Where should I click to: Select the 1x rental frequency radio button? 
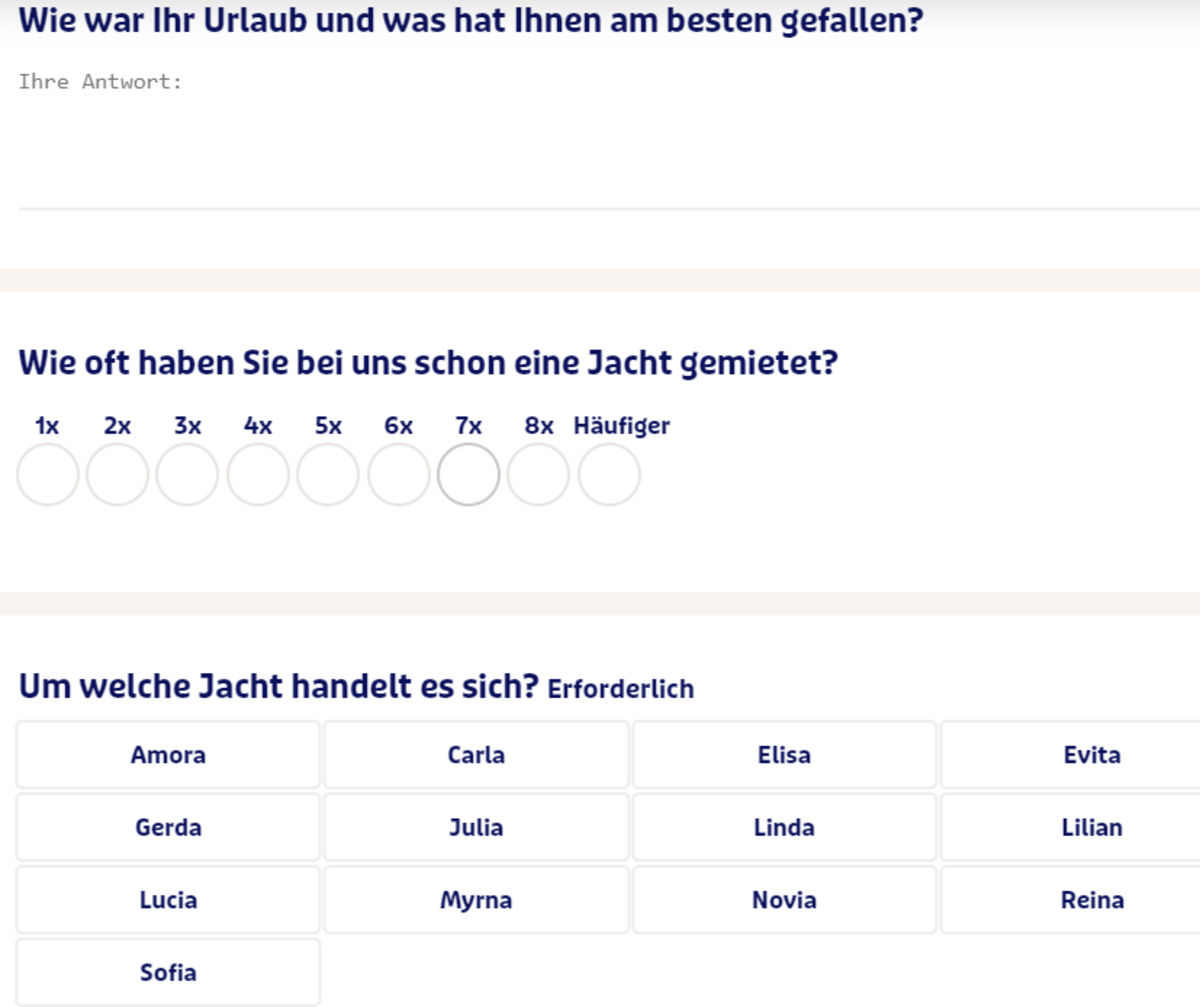point(47,475)
